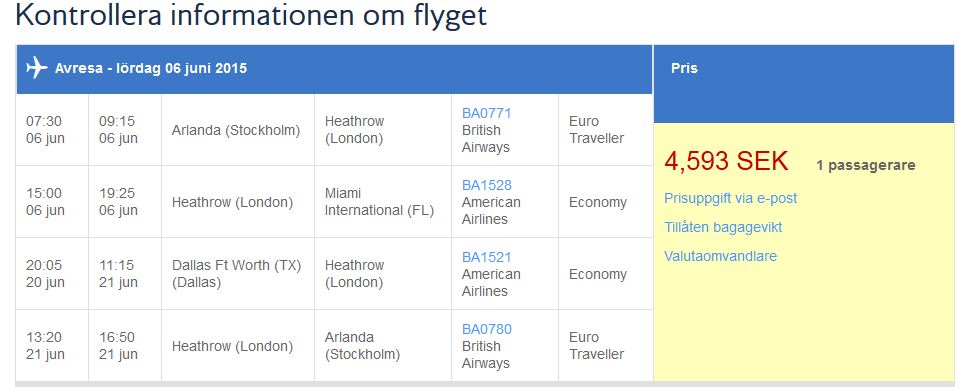Viewport: 957px width, 387px height.
Task: Click the 4,593 SEK price text
Action: pos(726,162)
